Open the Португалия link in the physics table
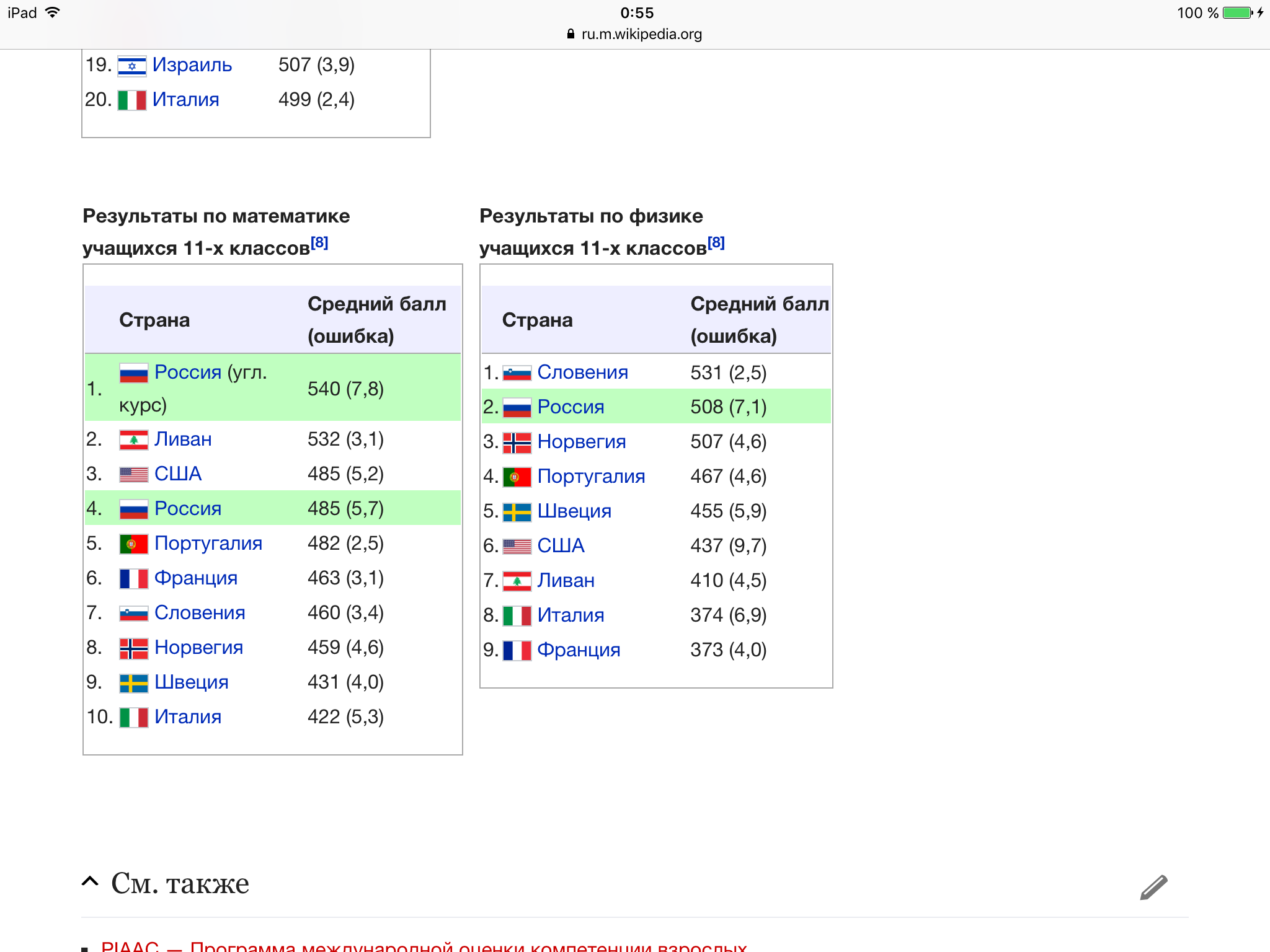This screenshot has width=1270, height=952. point(592,476)
